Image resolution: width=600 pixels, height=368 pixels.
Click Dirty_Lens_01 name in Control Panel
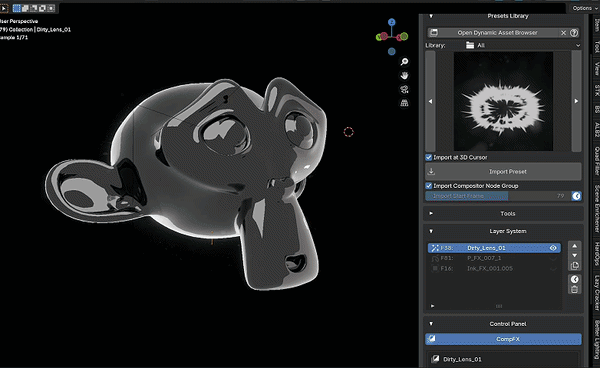[462, 359]
